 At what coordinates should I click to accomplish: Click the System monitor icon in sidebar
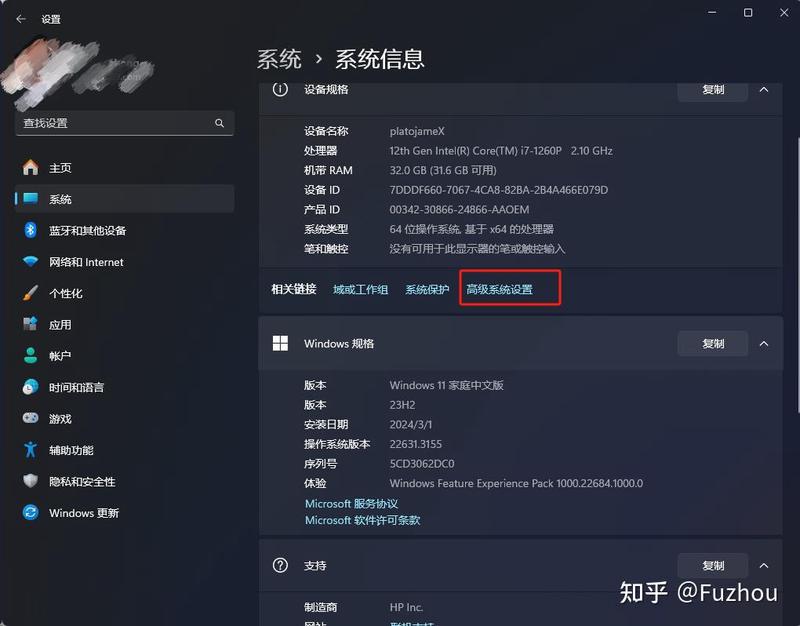pyautogui.click(x=31, y=198)
